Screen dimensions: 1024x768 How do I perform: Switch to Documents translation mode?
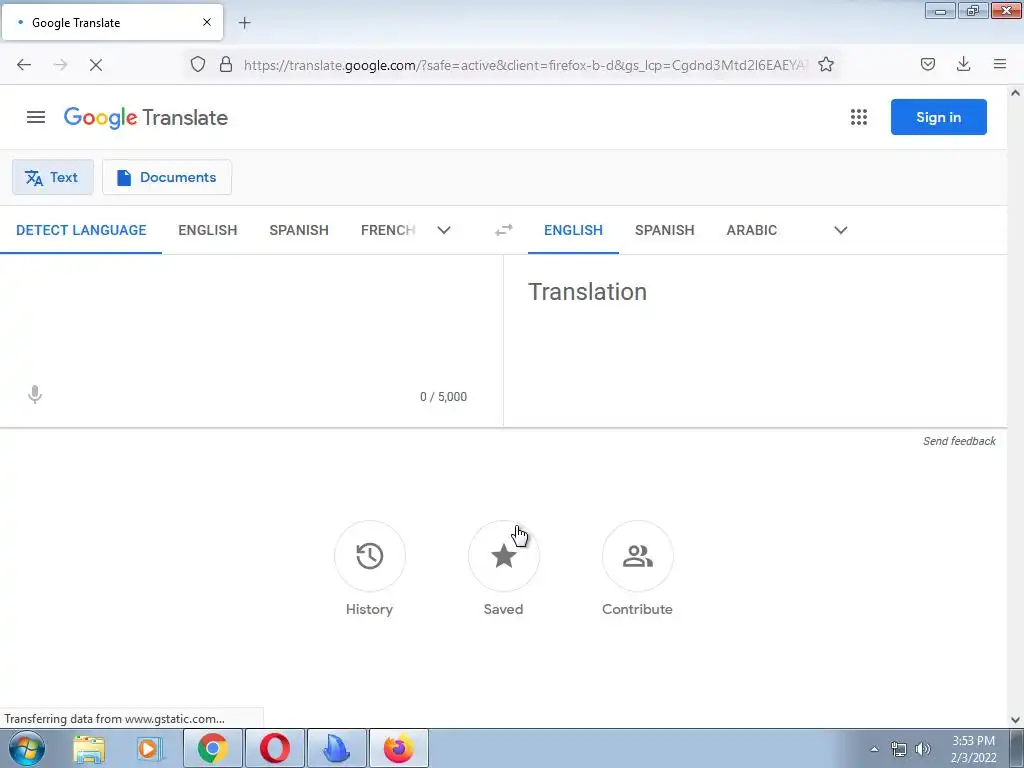[167, 177]
